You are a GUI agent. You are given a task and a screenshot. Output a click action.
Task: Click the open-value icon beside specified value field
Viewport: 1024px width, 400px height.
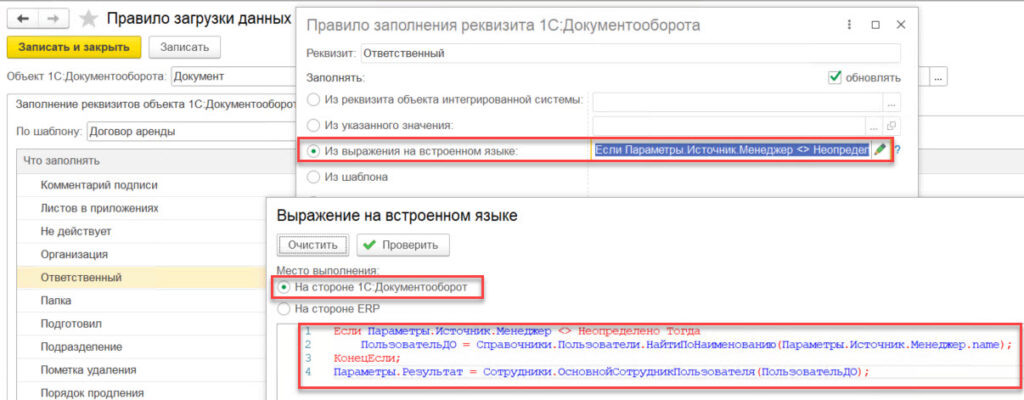click(x=891, y=125)
